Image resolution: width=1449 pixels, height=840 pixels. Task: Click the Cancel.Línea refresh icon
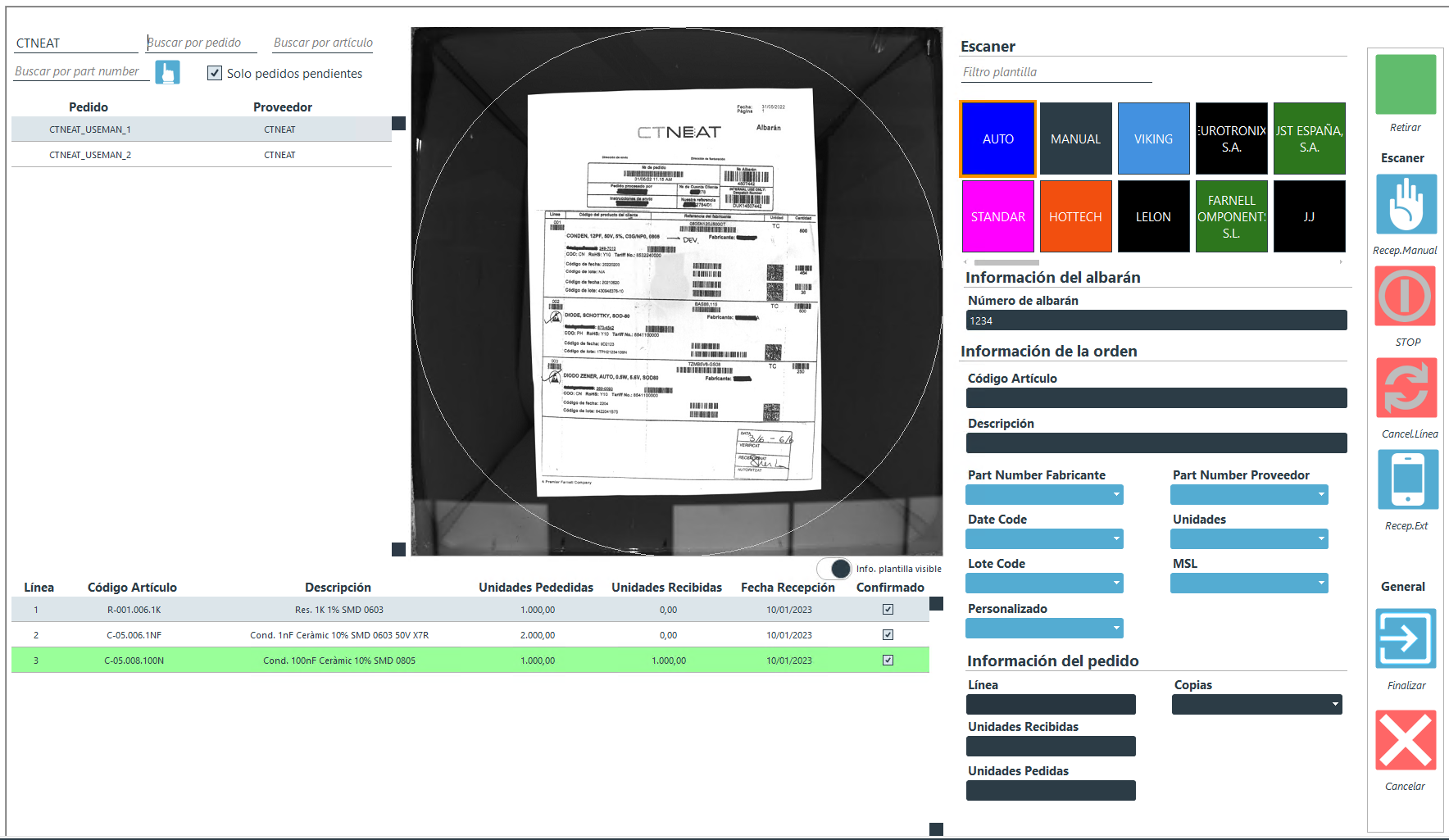click(1406, 388)
